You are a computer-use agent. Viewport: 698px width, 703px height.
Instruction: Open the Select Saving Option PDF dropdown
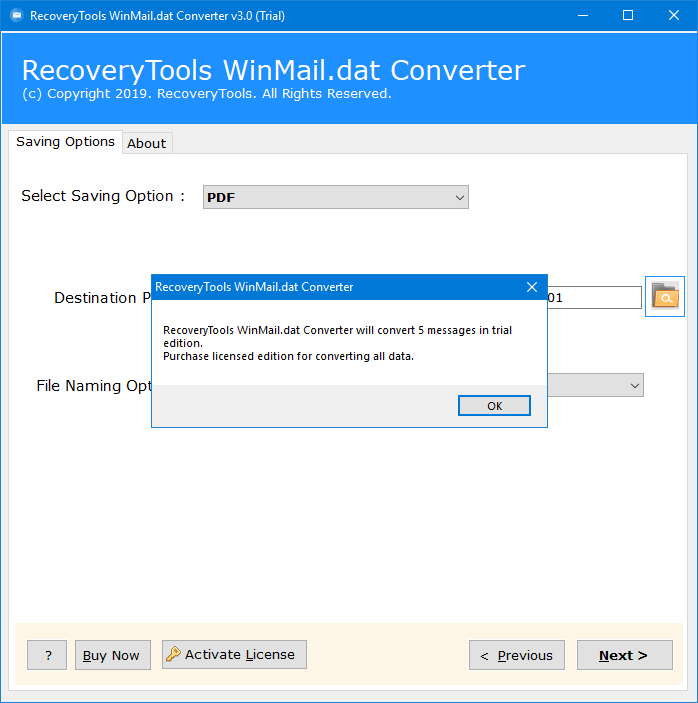pyautogui.click(x=335, y=197)
